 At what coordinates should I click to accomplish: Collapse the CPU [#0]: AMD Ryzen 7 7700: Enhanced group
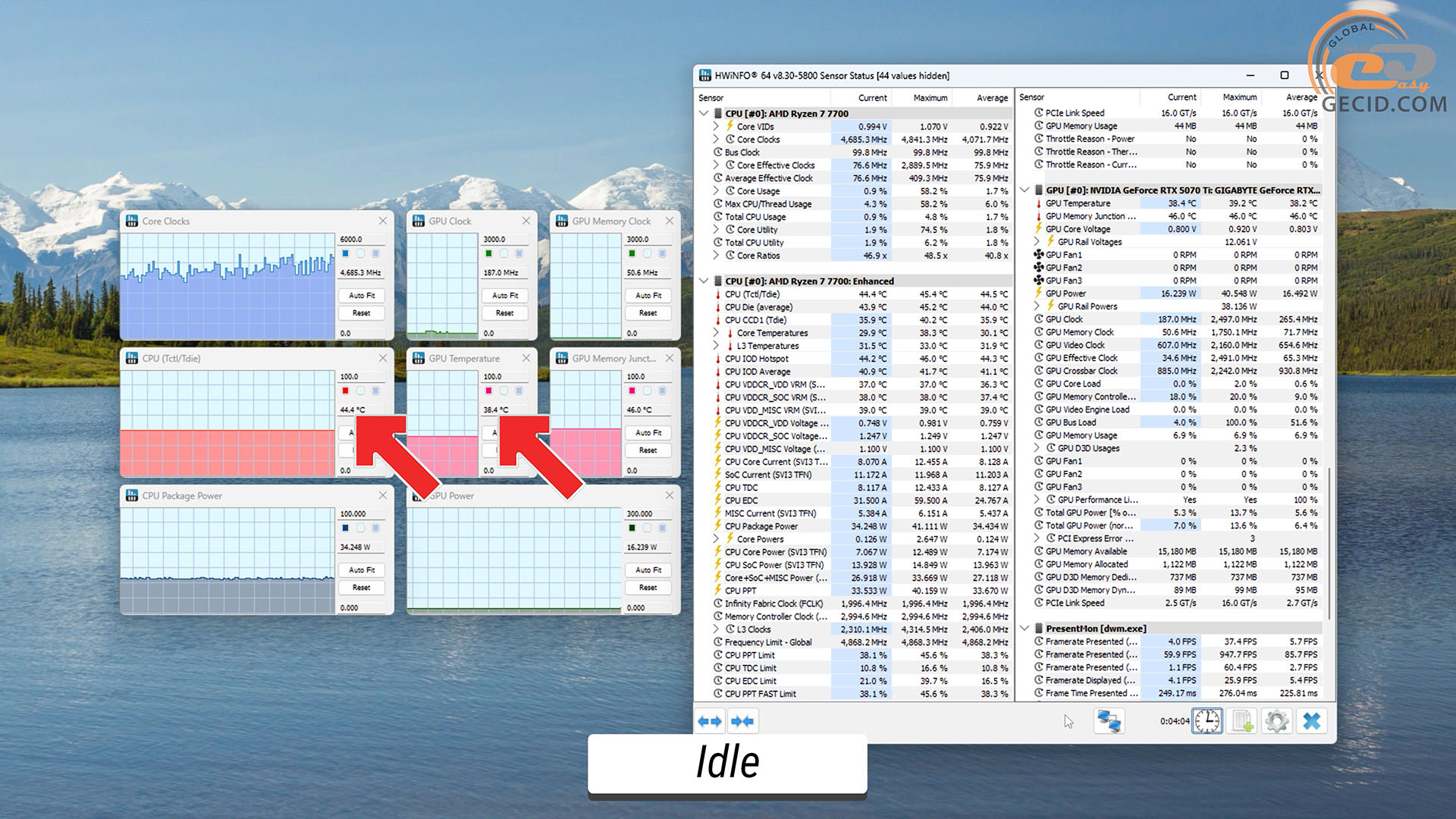tap(704, 281)
